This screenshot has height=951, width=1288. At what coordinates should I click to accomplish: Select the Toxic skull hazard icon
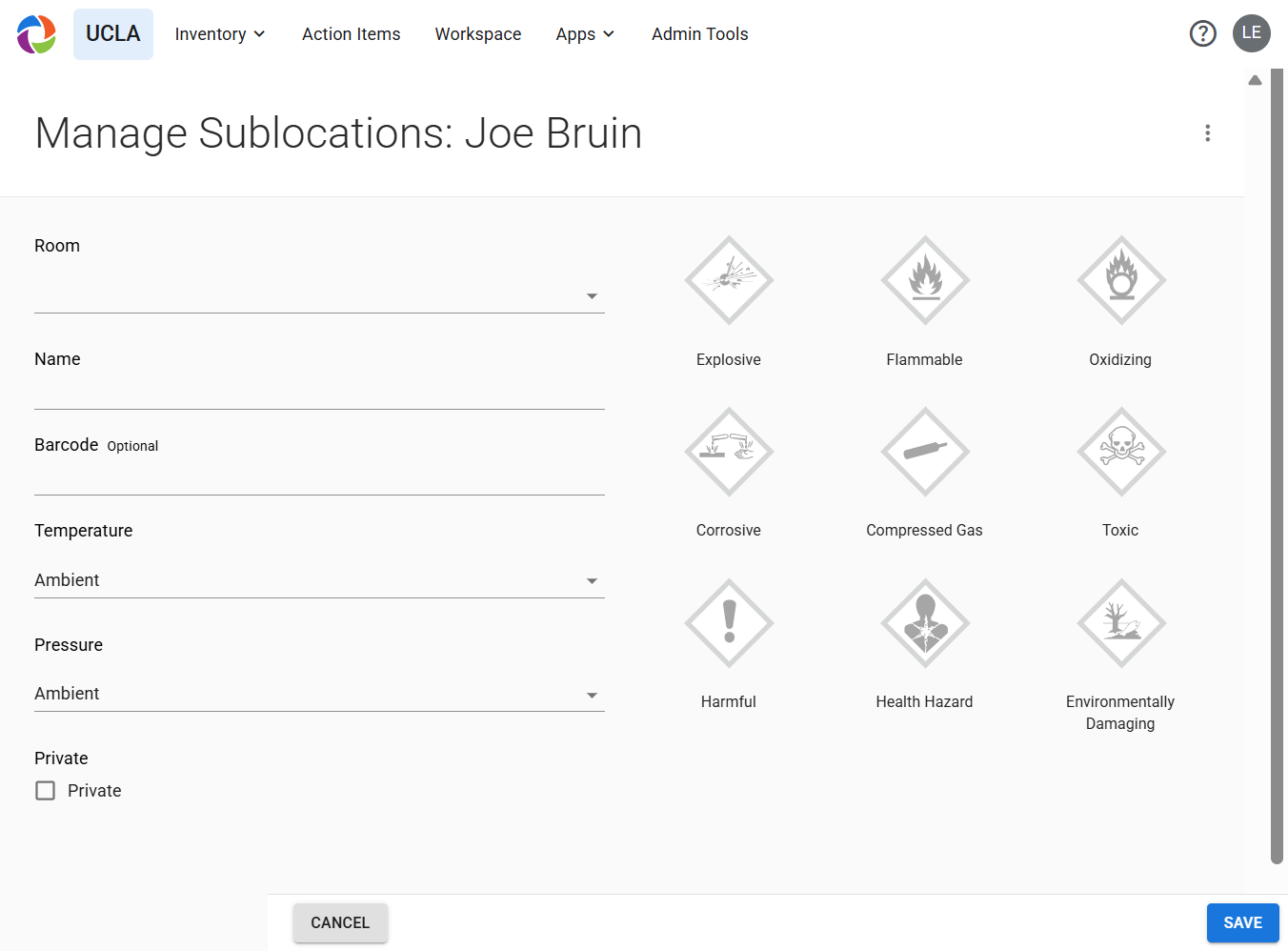(x=1121, y=452)
